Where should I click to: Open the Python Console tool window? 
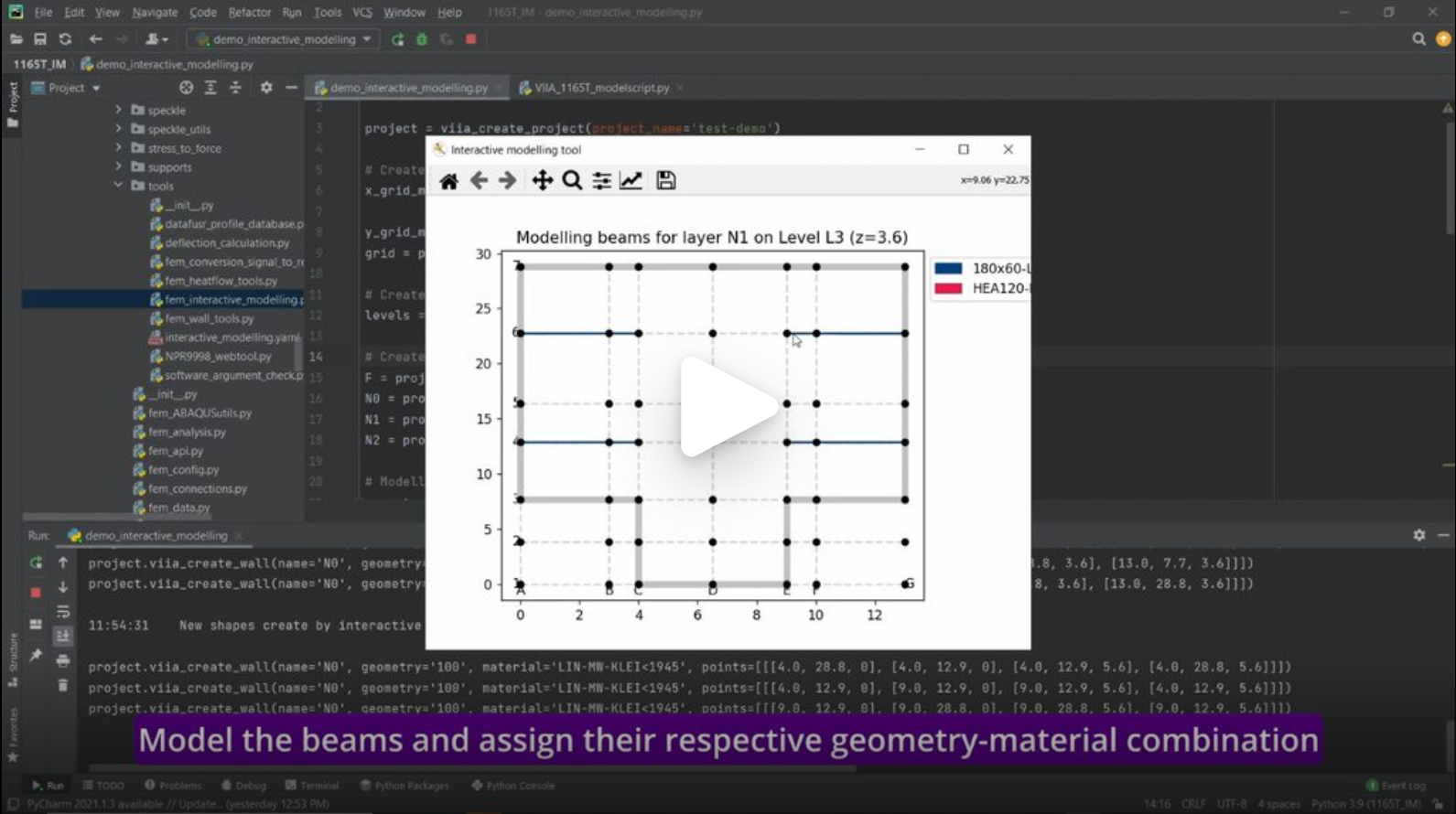pos(513,786)
